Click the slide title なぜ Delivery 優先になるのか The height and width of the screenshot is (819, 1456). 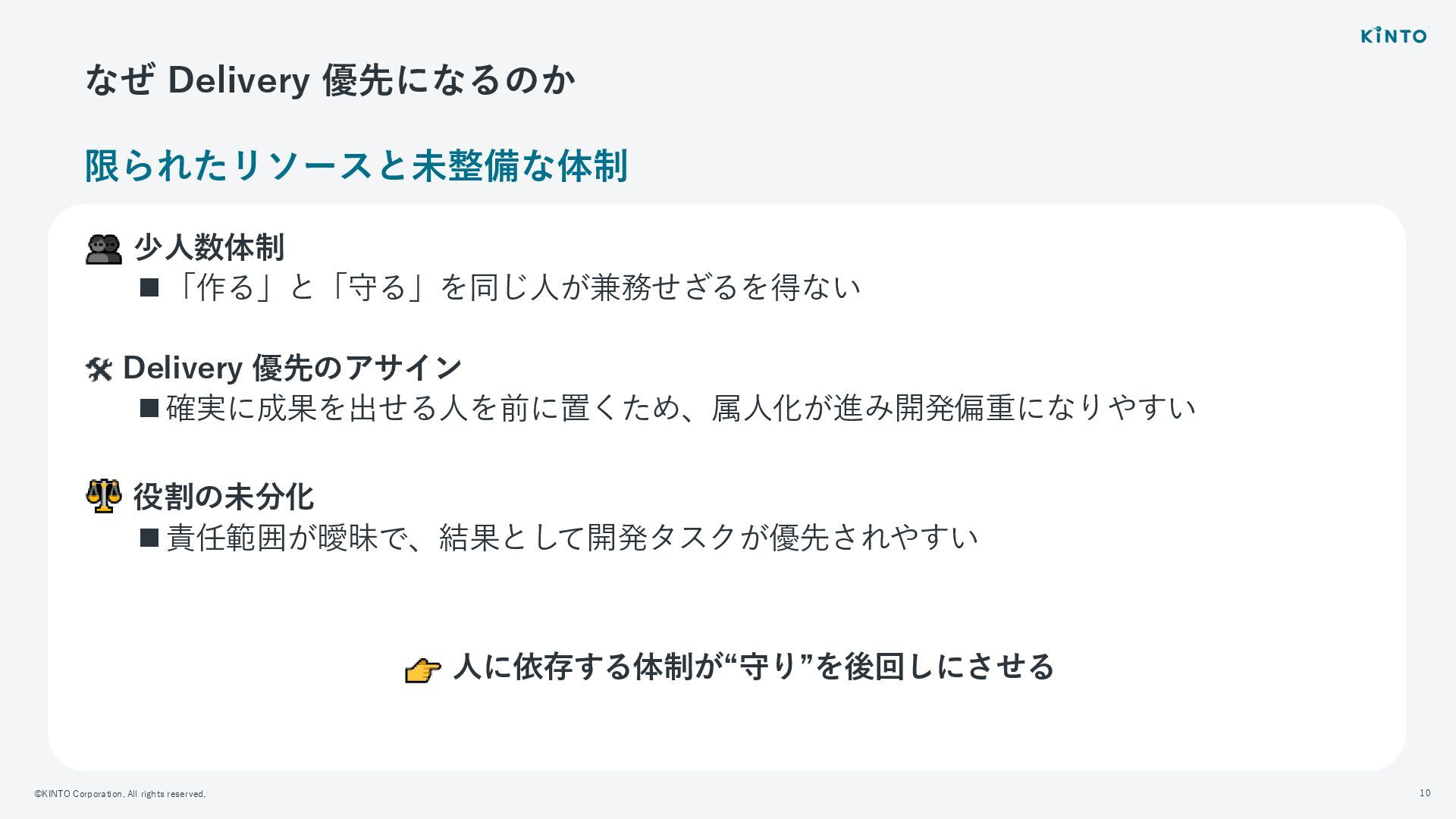tap(330, 80)
